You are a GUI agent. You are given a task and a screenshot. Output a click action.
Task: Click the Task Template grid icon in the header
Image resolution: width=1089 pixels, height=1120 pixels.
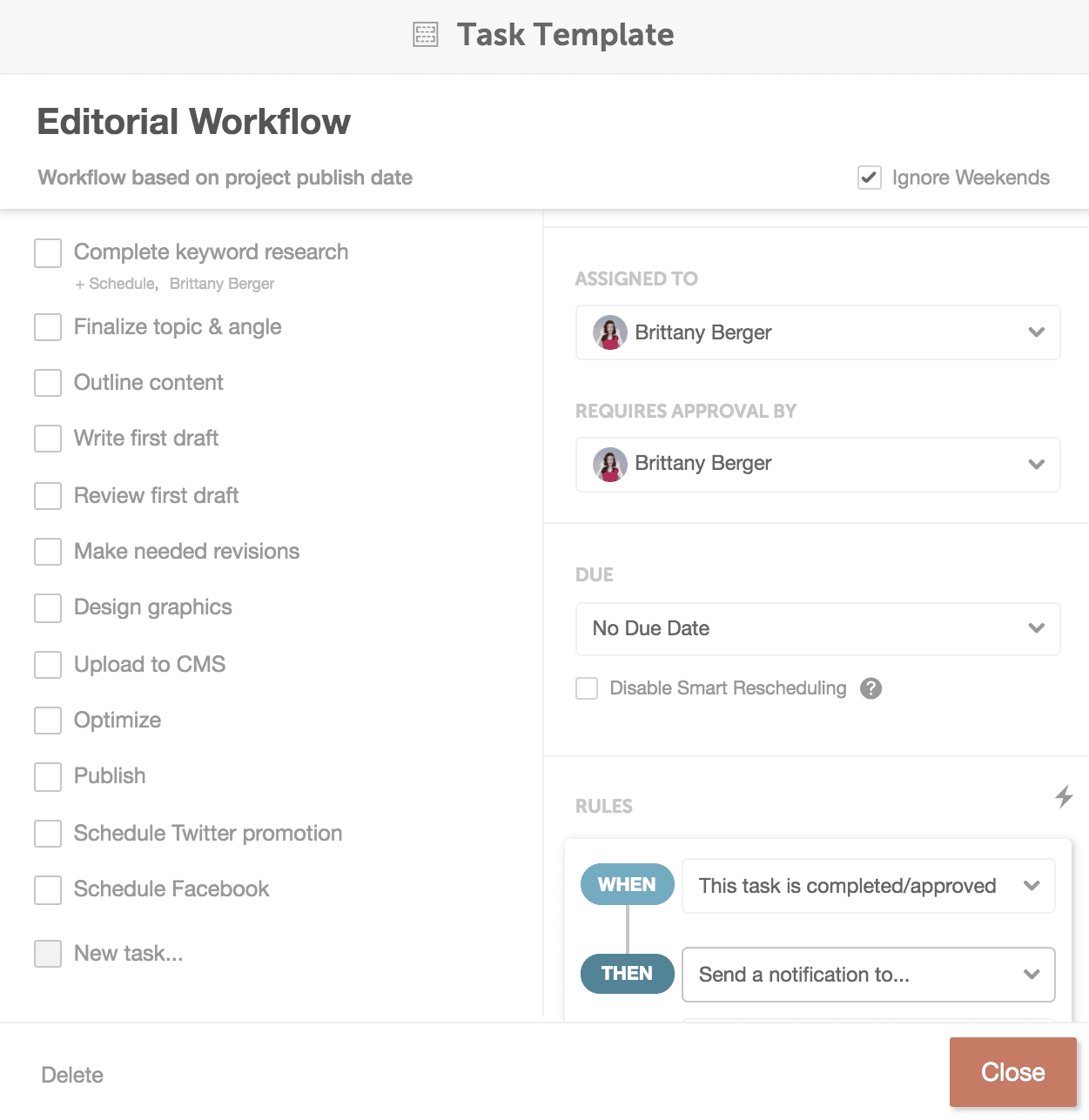pos(424,35)
